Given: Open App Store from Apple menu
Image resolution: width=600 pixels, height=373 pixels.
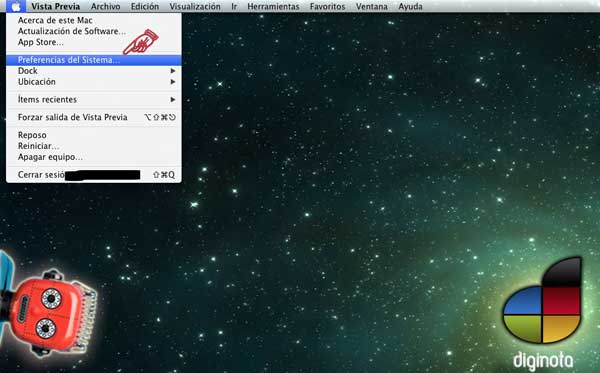Looking at the screenshot, I should (x=94, y=42).
